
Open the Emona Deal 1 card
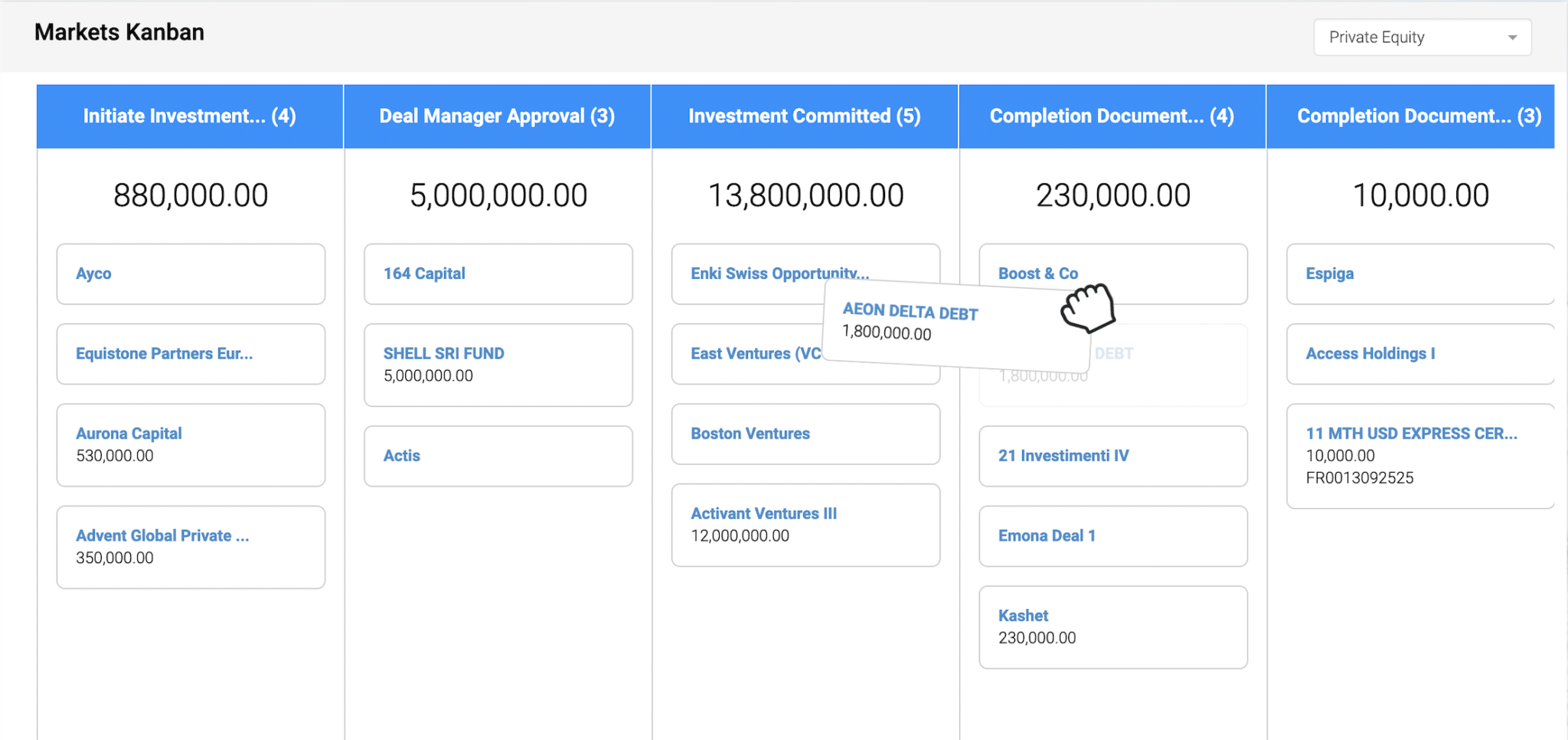pyautogui.click(x=1113, y=536)
